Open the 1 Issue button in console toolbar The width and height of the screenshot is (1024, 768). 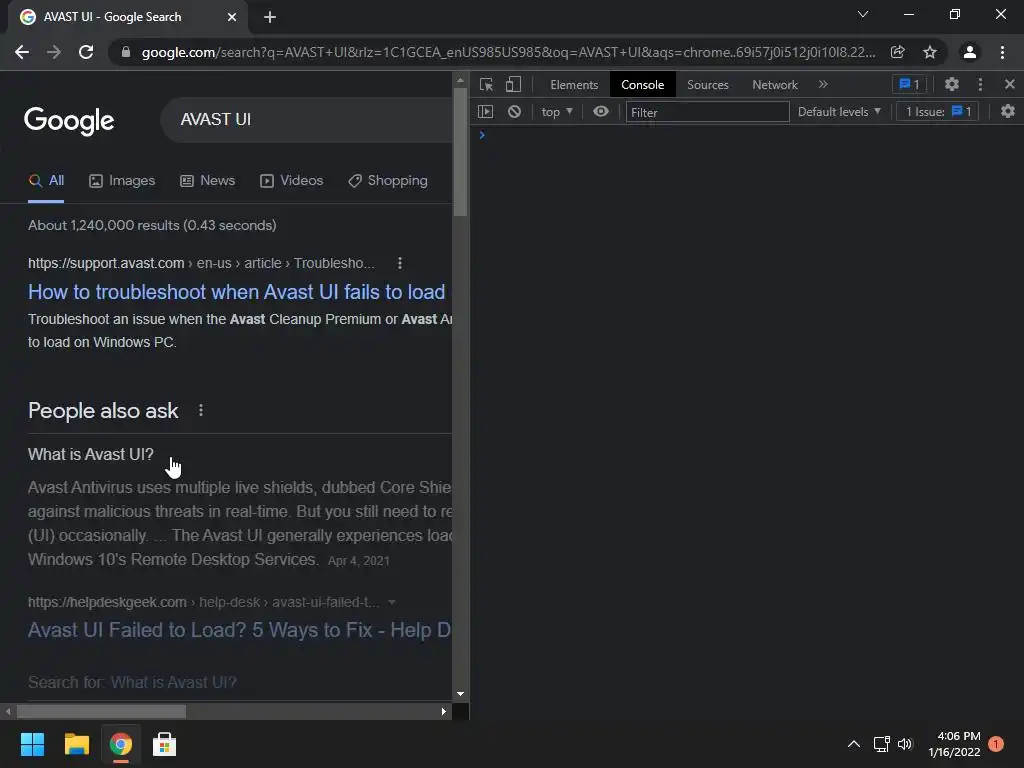(x=938, y=112)
